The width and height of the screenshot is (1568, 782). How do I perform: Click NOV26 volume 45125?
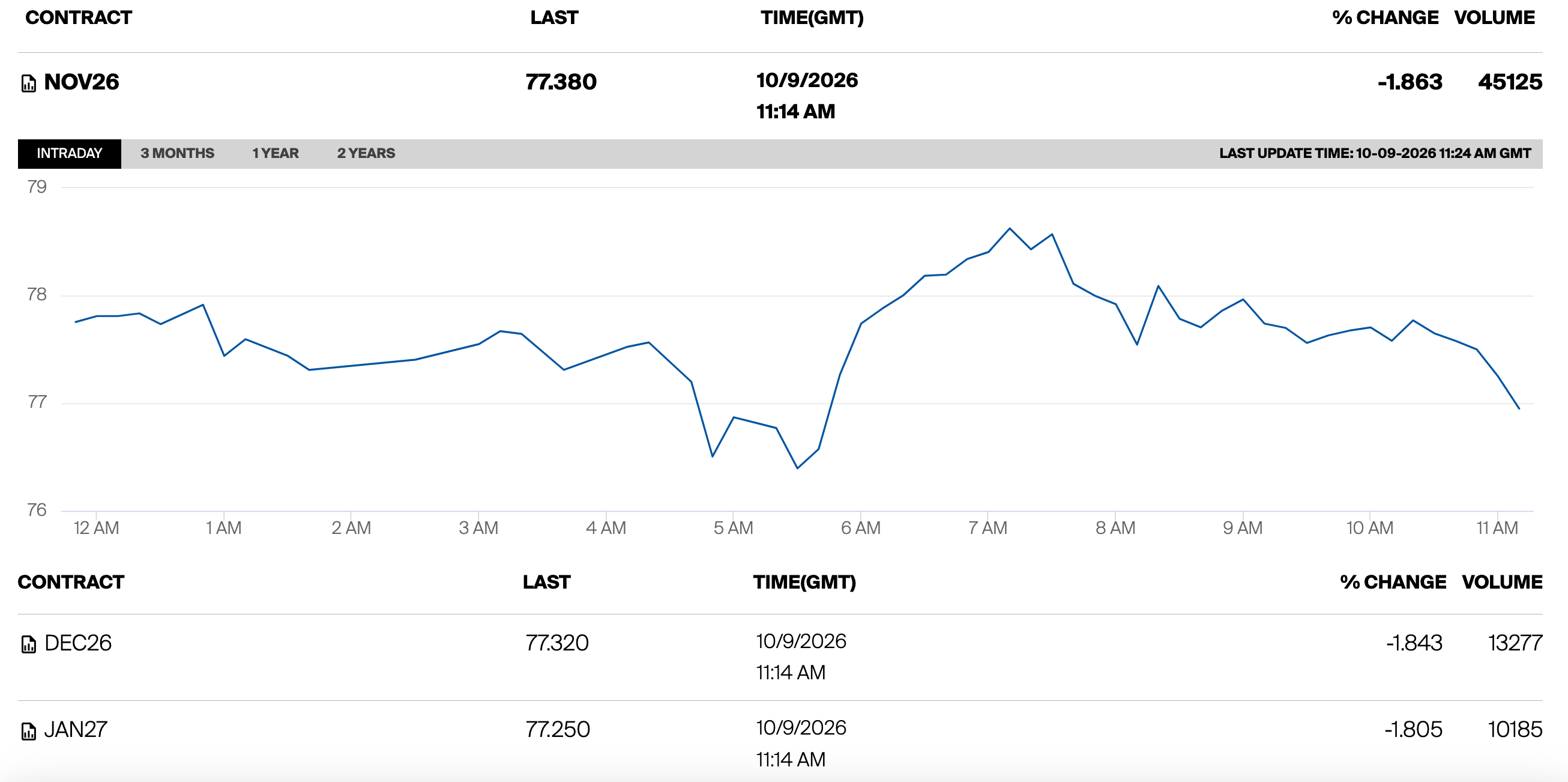(x=1510, y=82)
